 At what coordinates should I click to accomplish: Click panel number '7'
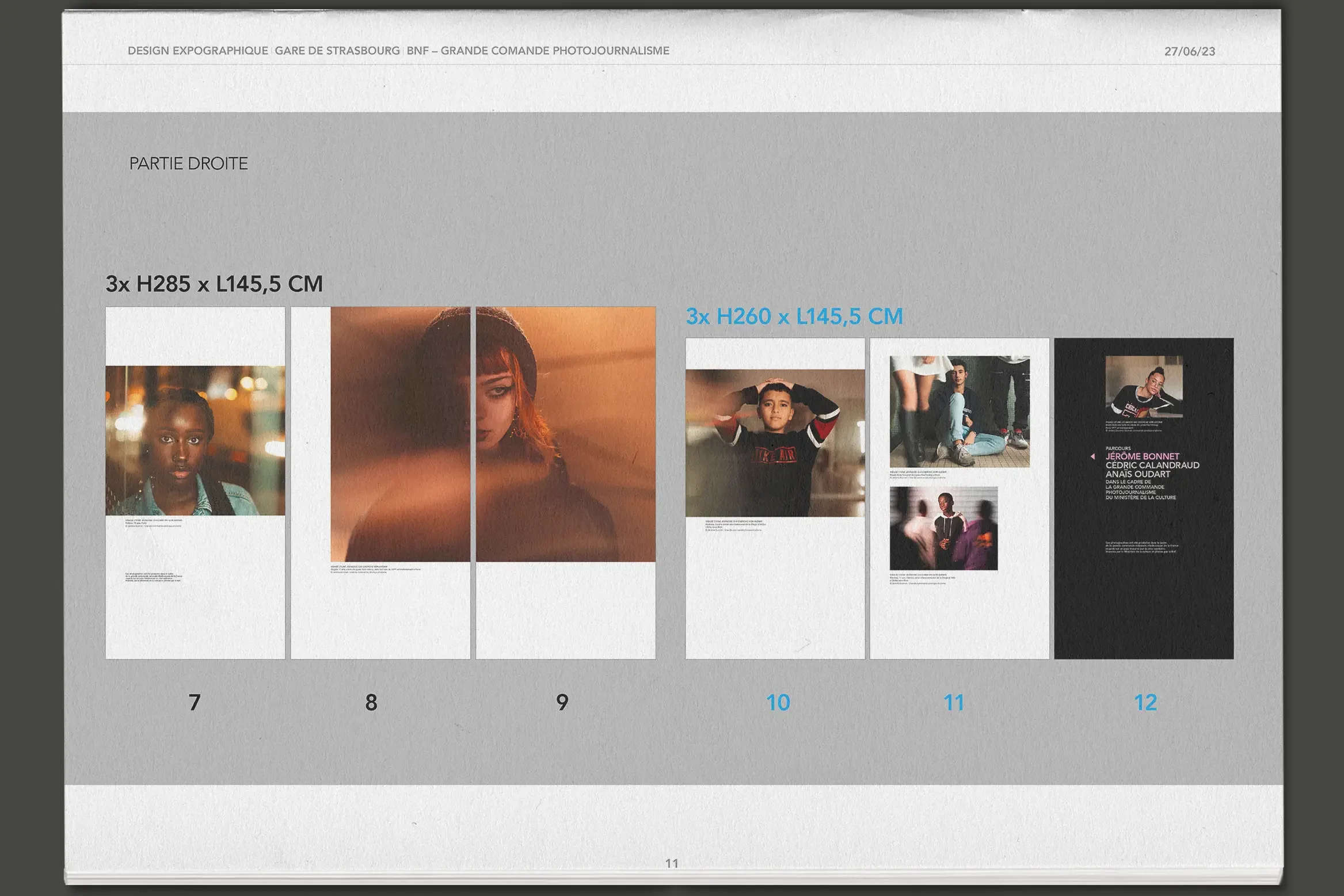(x=195, y=702)
